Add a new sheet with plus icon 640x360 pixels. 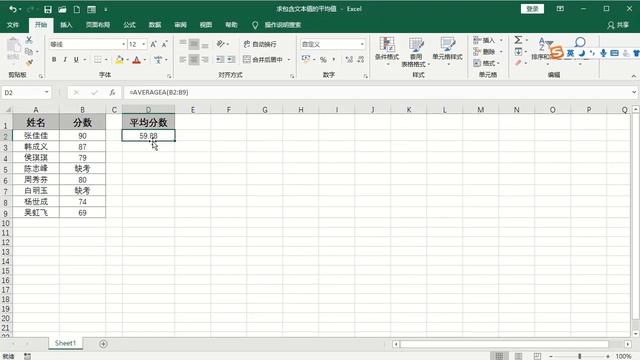coord(103,344)
